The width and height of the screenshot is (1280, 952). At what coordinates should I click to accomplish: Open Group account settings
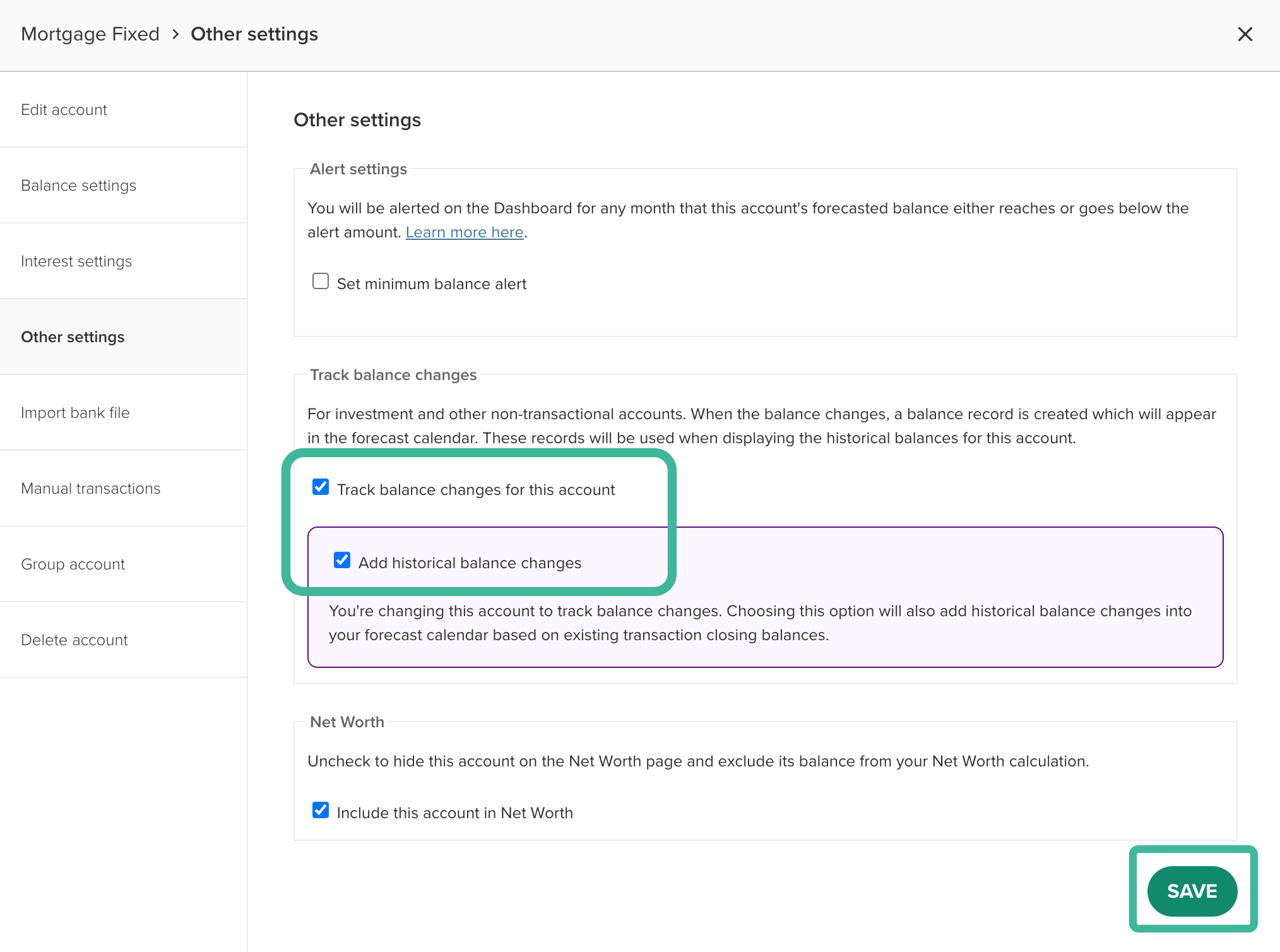point(73,564)
